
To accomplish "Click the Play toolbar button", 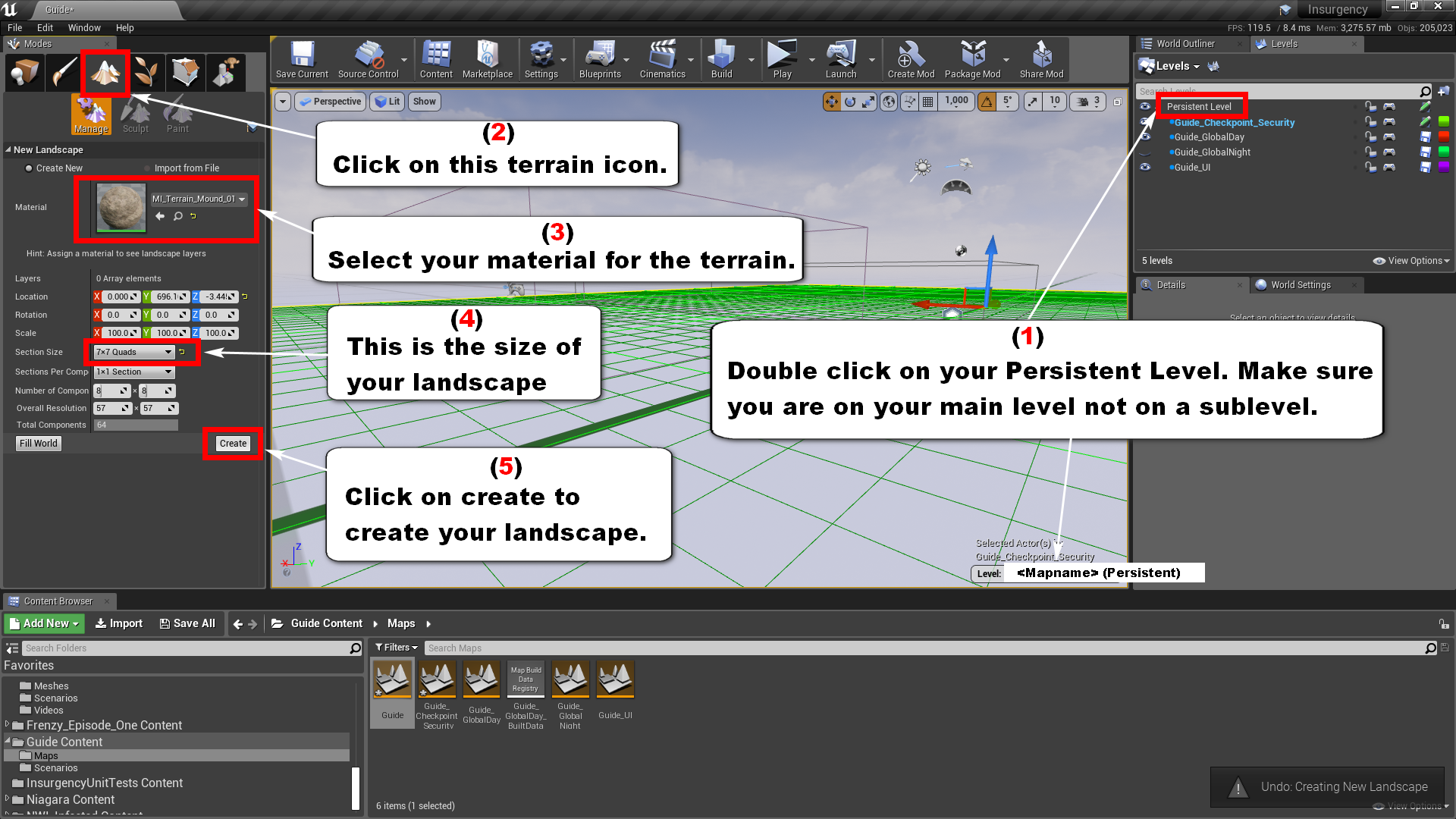I will 782,60.
